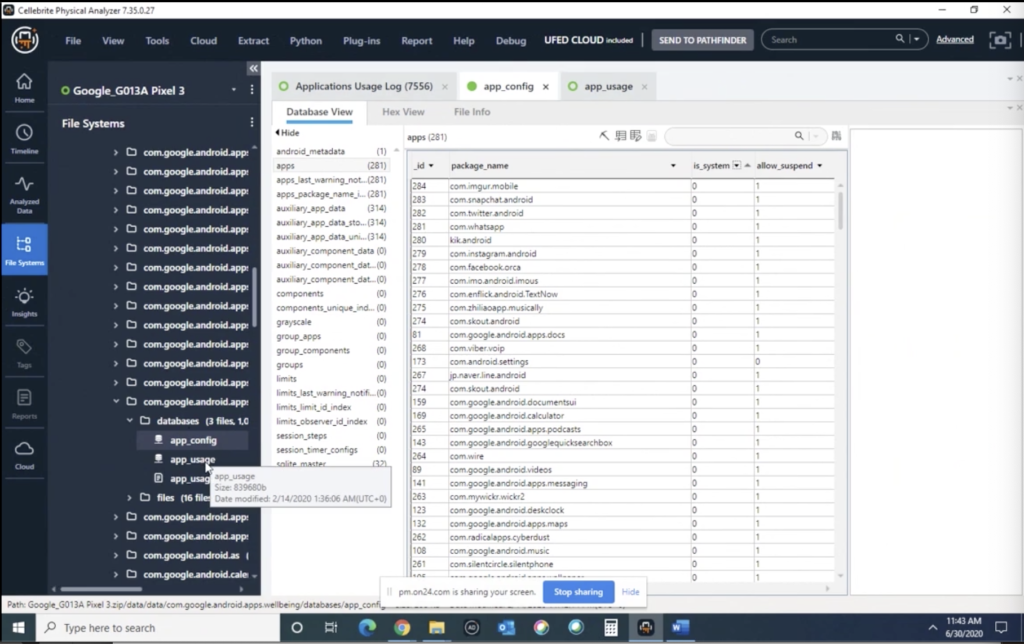Viewport: 1024px width, 644px height.
Task: Open the package_name column filter dropdown
Action: pyautogui.click(x=673, y=166)
